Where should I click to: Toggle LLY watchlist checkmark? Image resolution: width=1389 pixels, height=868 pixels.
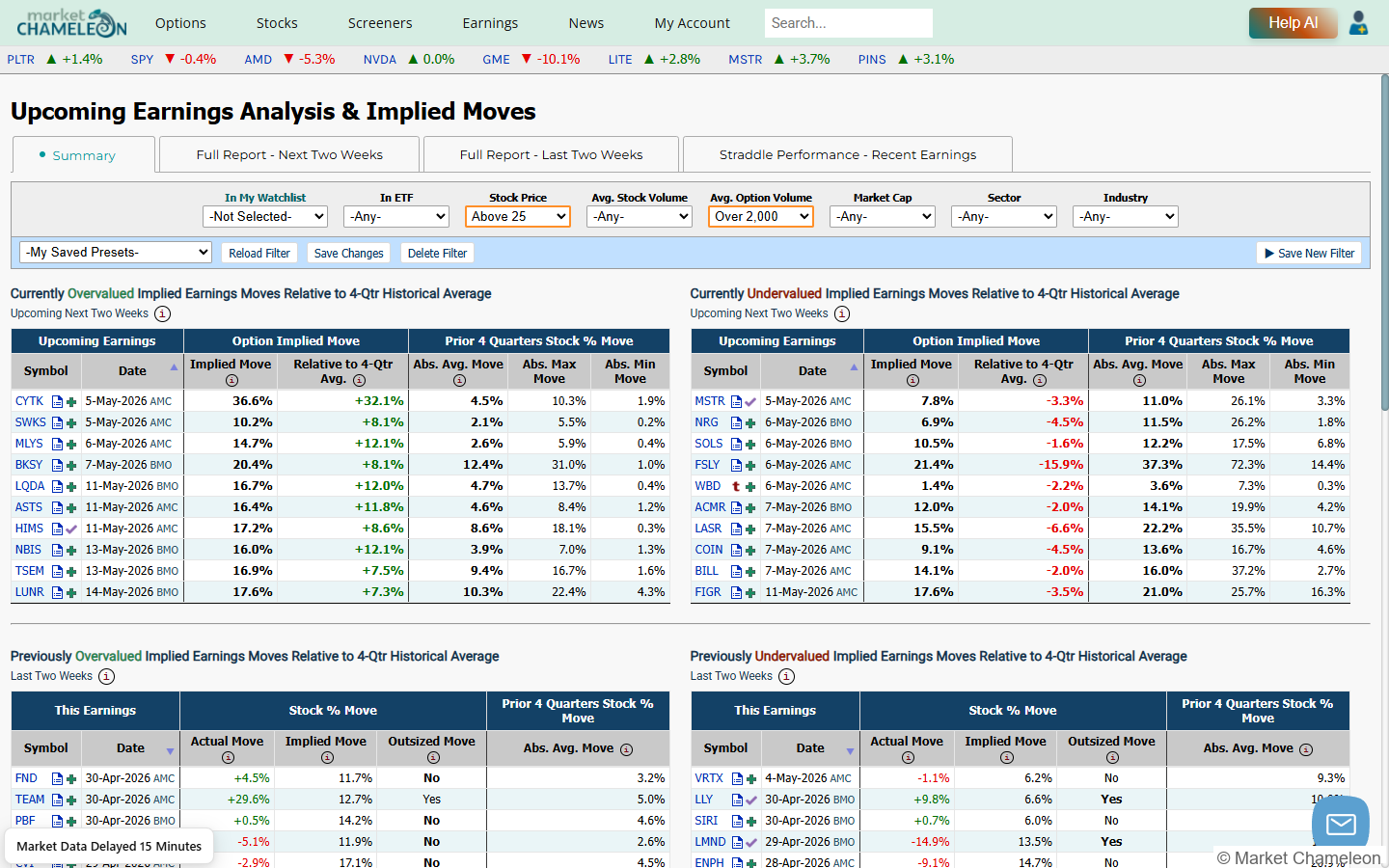click(x=750, y=800)
